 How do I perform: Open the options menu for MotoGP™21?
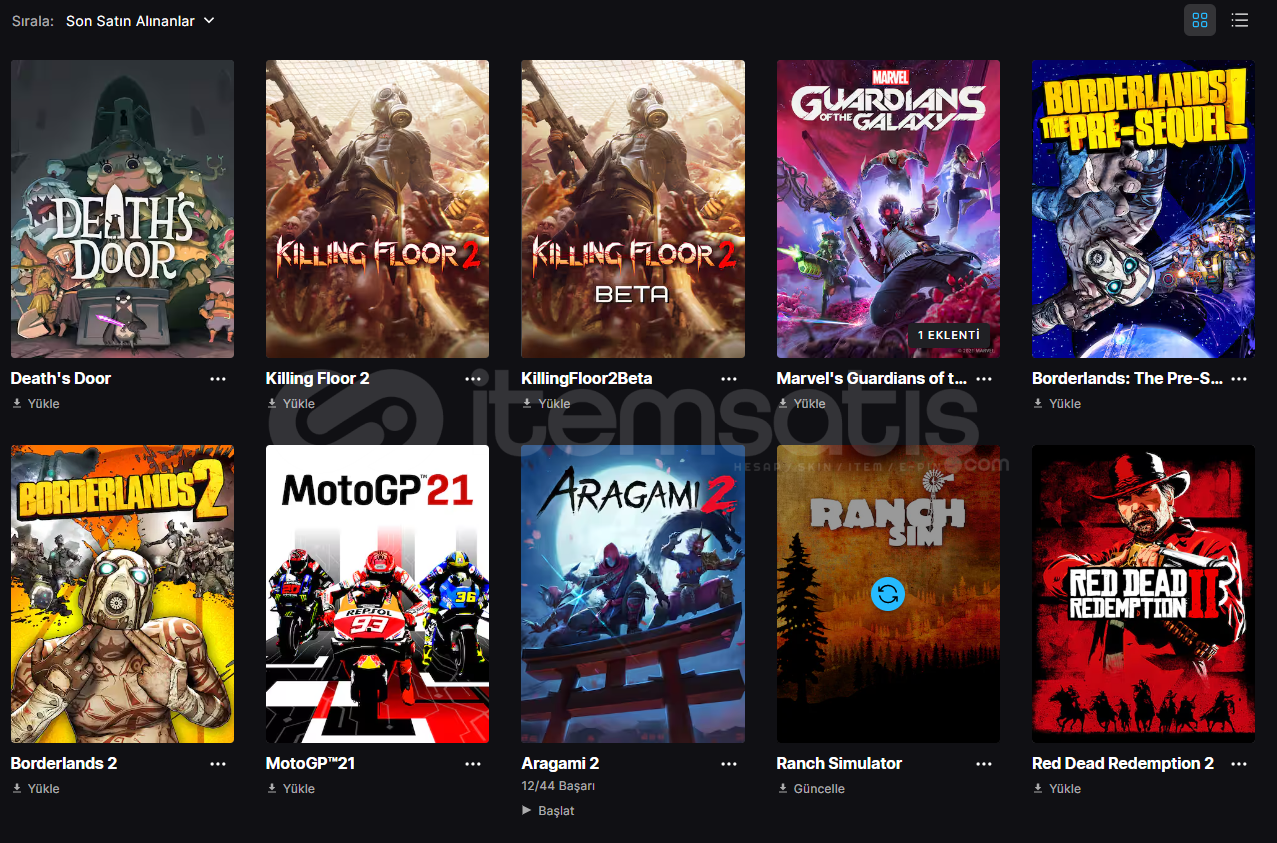(x=474, y=764)
